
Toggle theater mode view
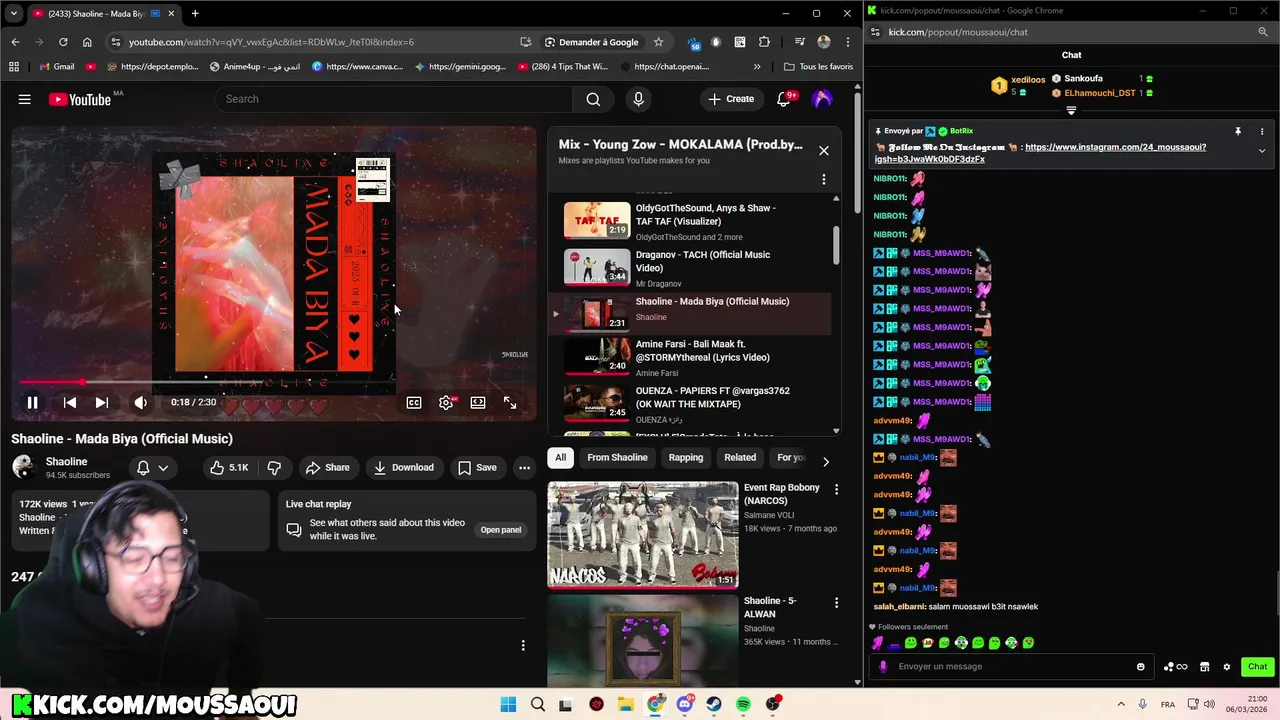coord(478,402)
